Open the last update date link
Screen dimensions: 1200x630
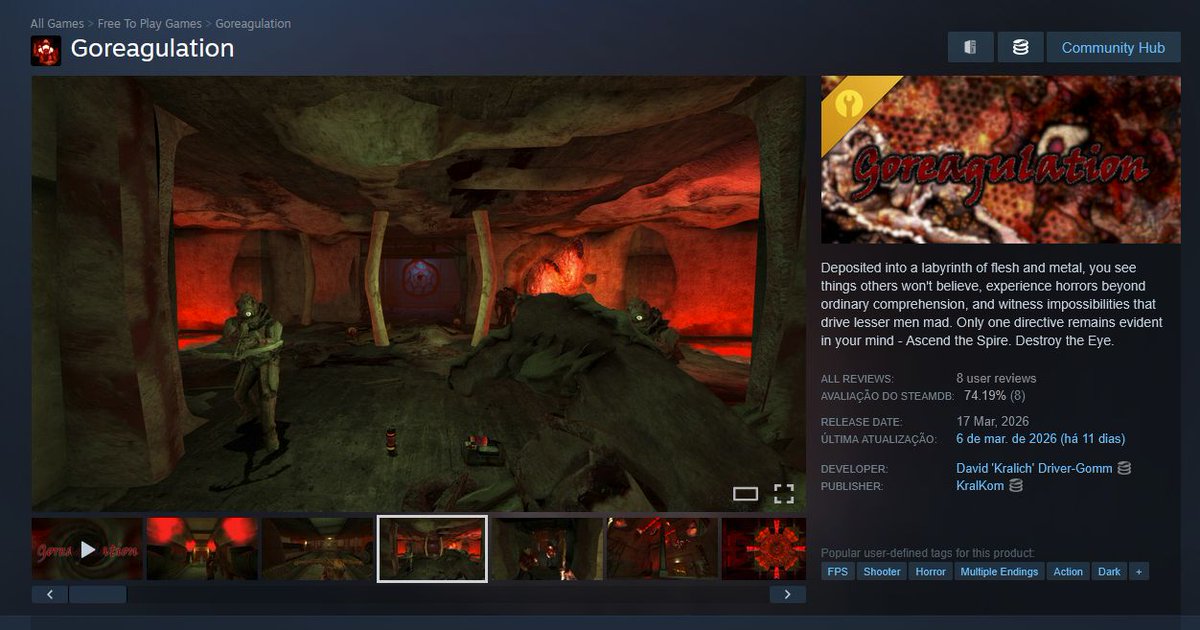coord(1041,438)
